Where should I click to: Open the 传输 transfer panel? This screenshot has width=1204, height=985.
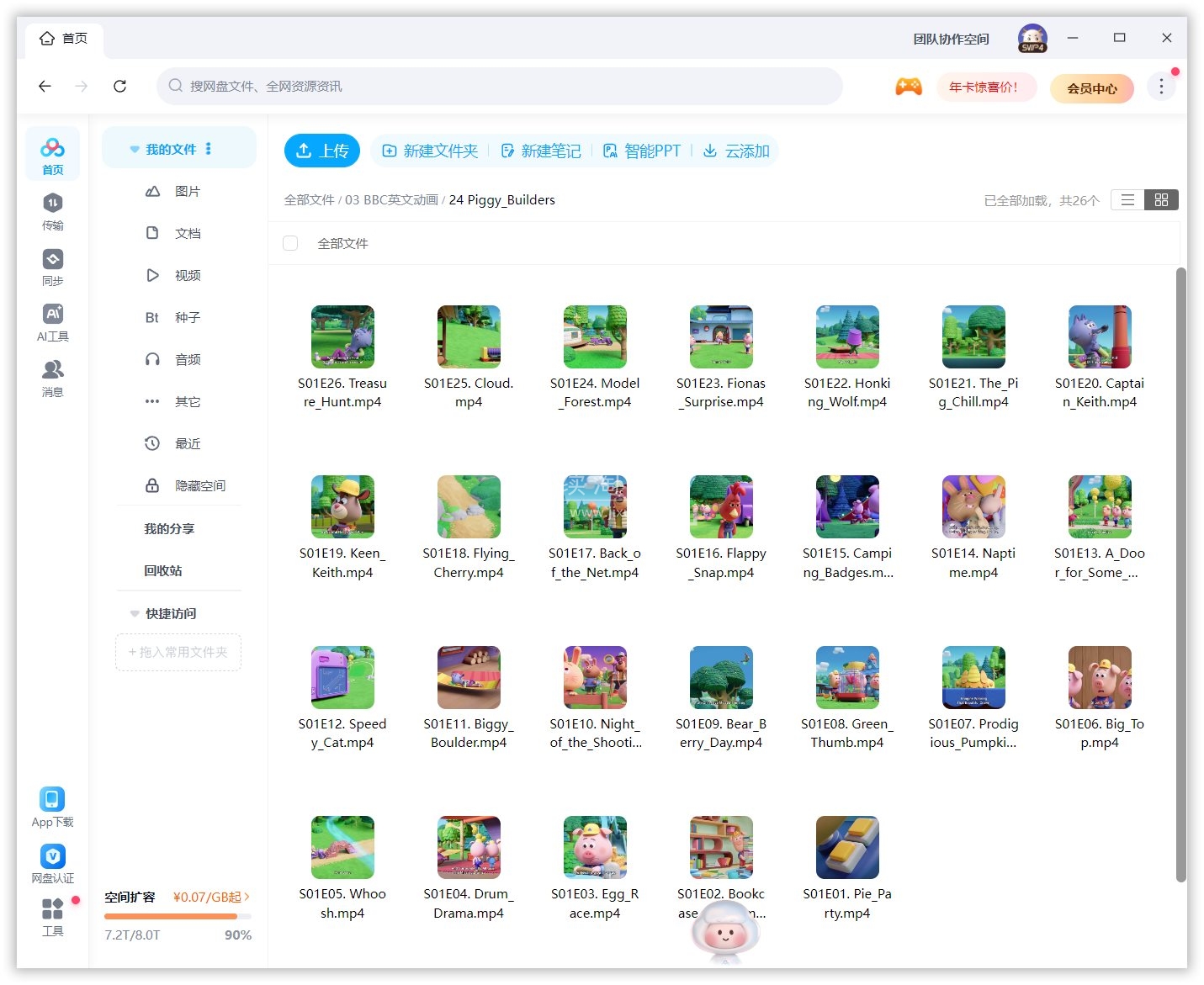click(52, 211)
